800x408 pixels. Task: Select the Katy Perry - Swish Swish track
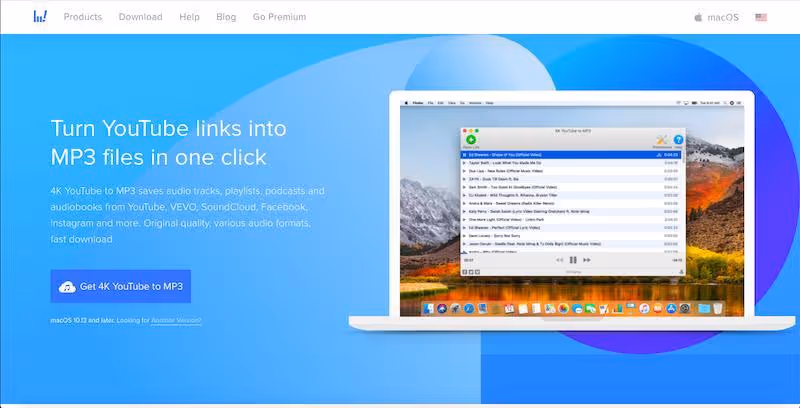tap(571, 211)
